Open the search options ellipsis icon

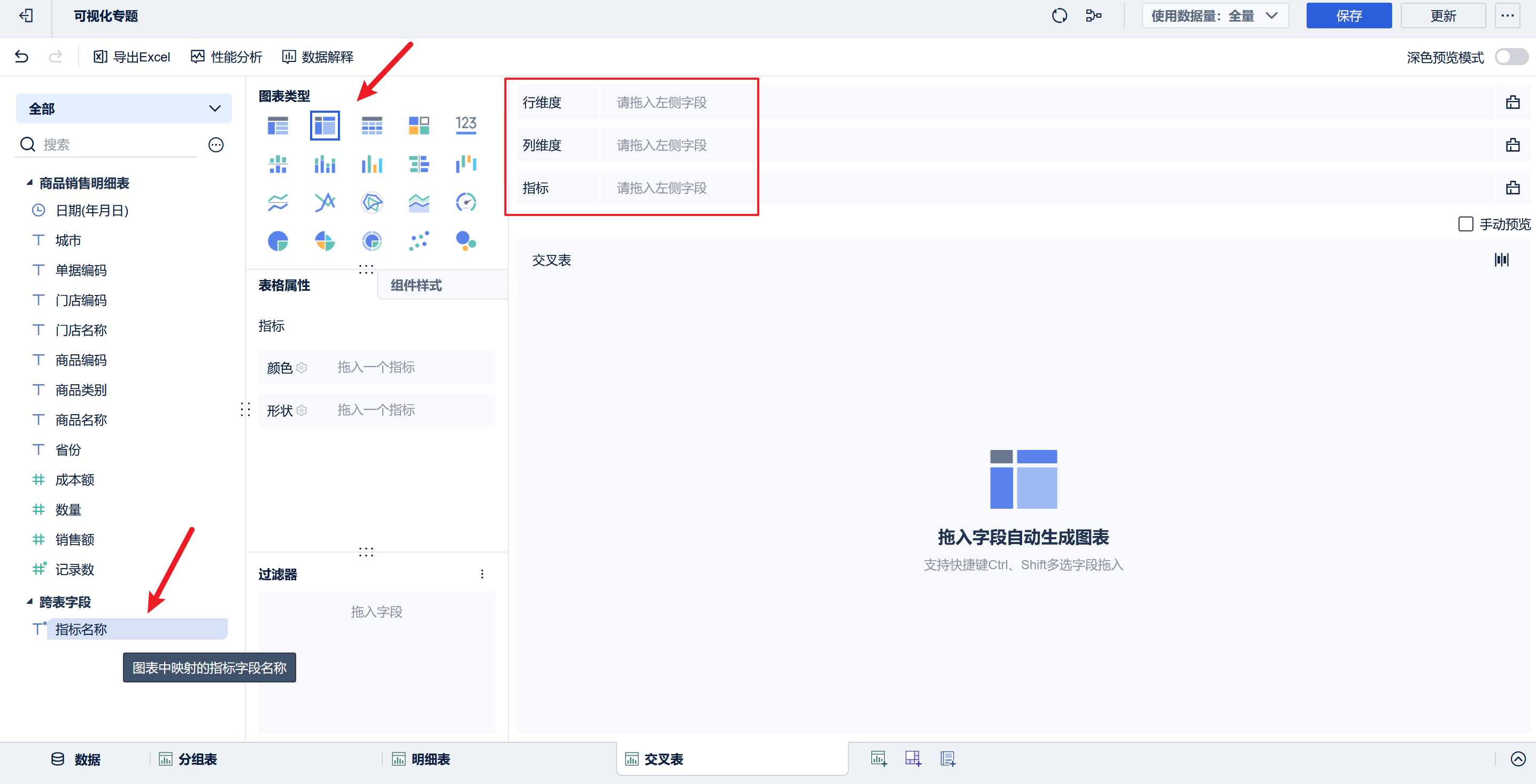[216, 145]
